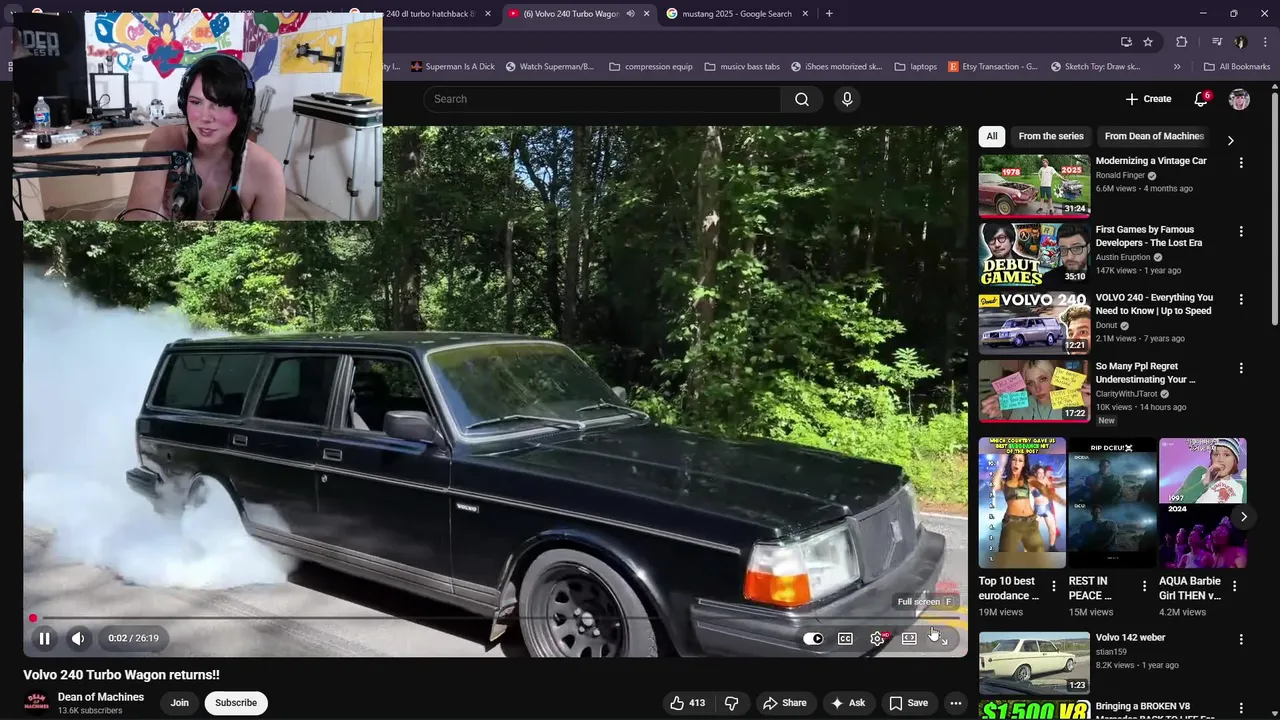The width and height of the screenshot is (1280, 720).
Task: Focus the YouTube search field
Action: (x=602, y=99)
